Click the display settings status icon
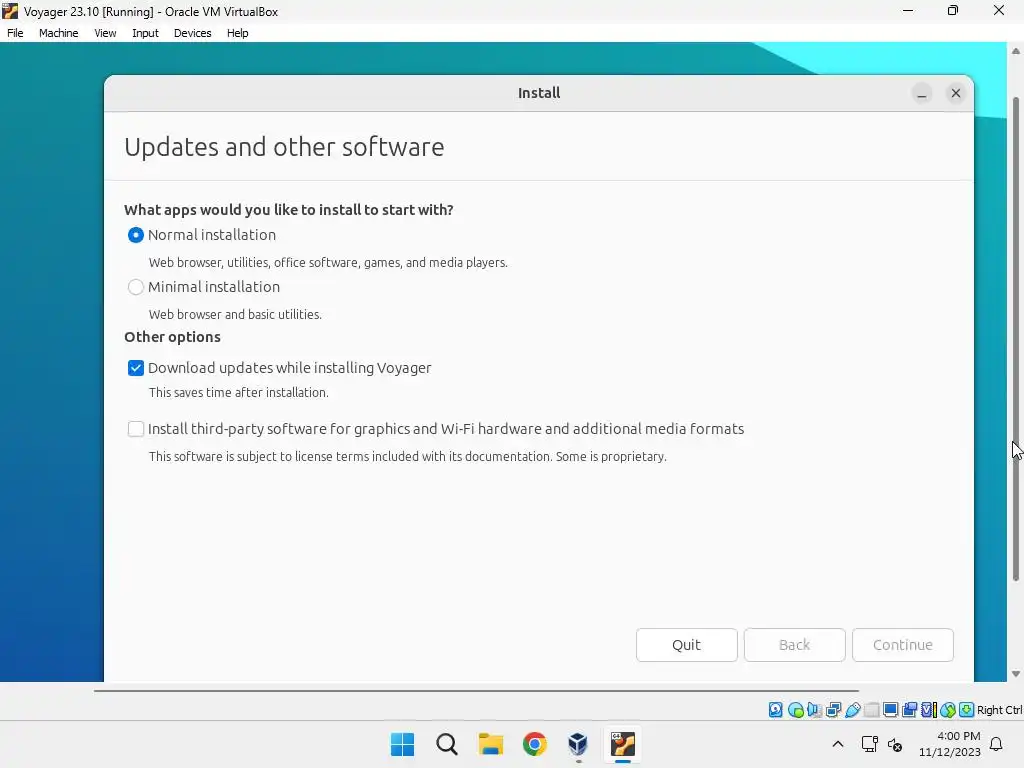This screenshot has width=1024, height=768. pos(890,710)
